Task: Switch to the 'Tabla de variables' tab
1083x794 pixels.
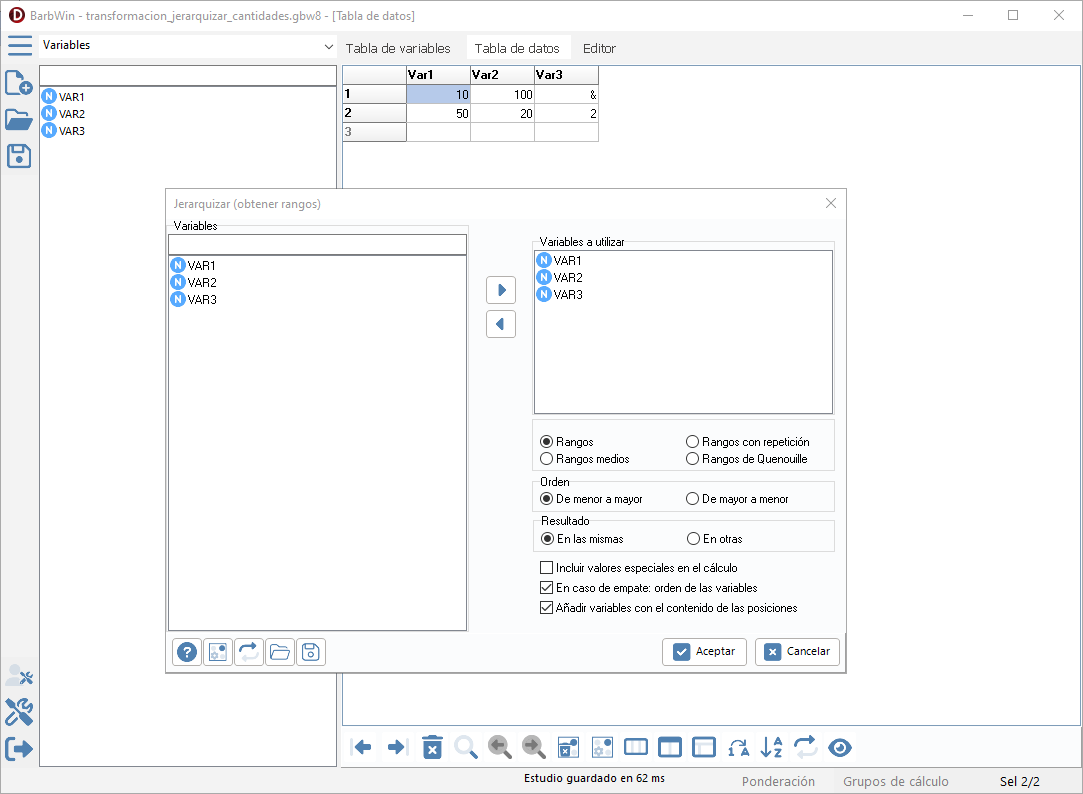Action: [398, 48]
